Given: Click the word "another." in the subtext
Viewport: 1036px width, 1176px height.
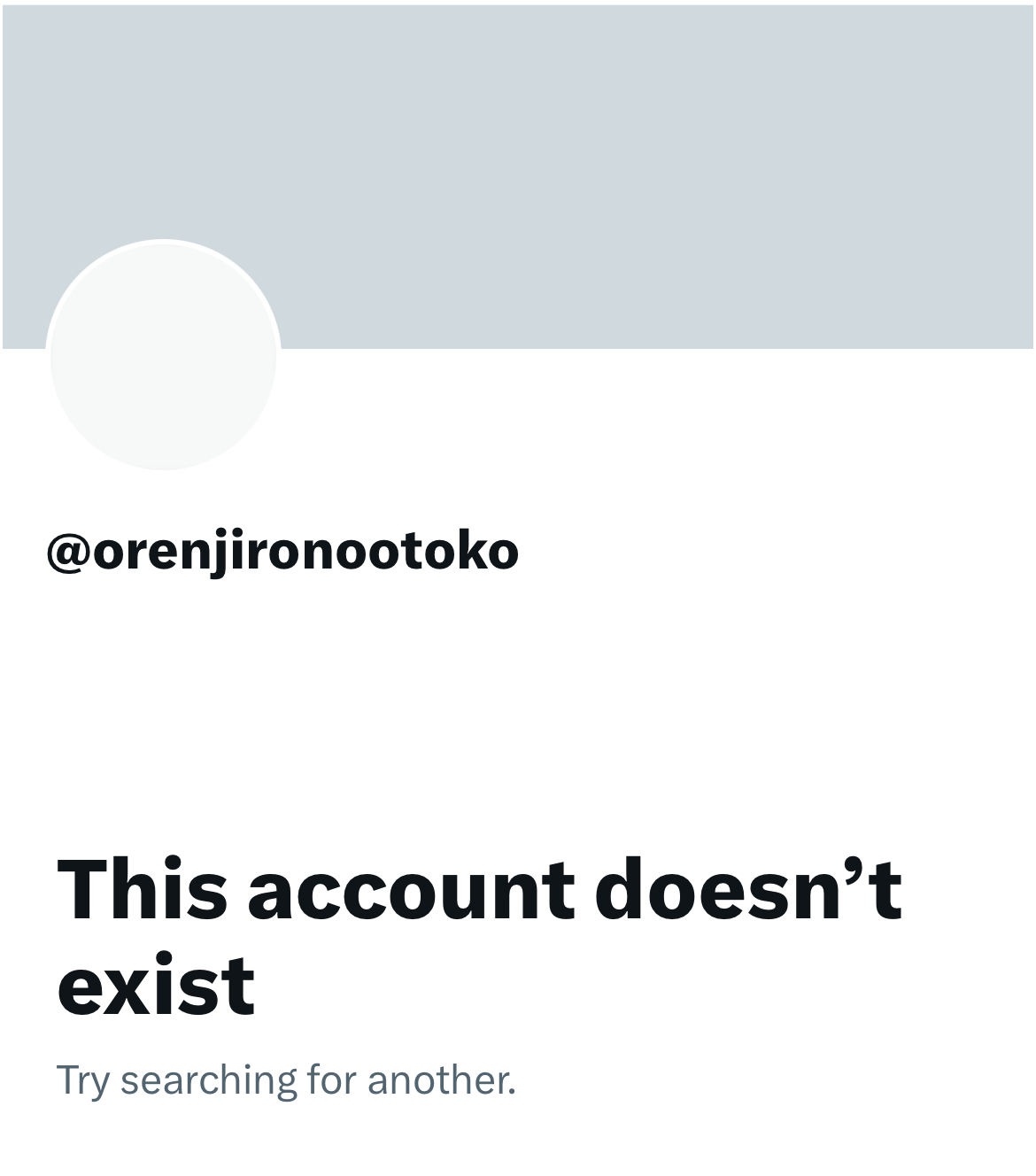Looking at the screenshot, I should click(x=441, y=1079).
